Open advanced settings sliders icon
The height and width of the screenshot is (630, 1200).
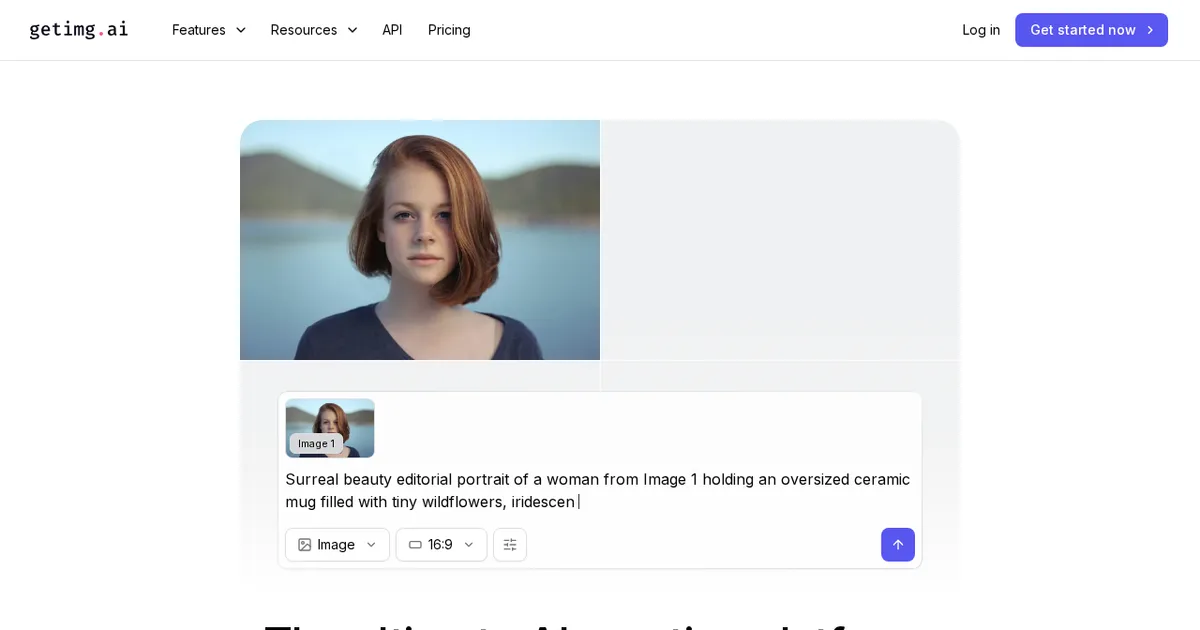(510, 545)
